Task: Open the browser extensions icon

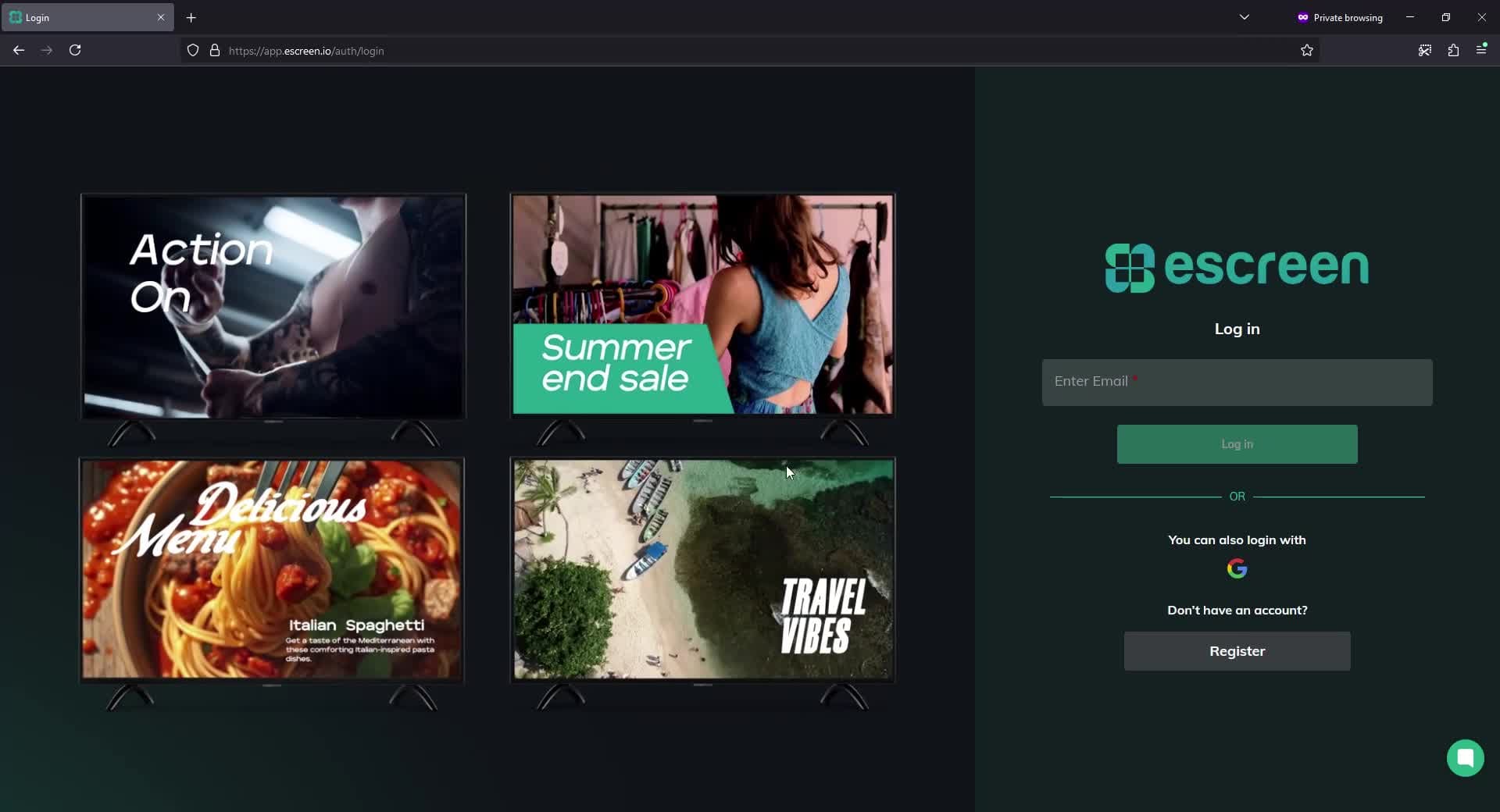Action: point(1453,51)
